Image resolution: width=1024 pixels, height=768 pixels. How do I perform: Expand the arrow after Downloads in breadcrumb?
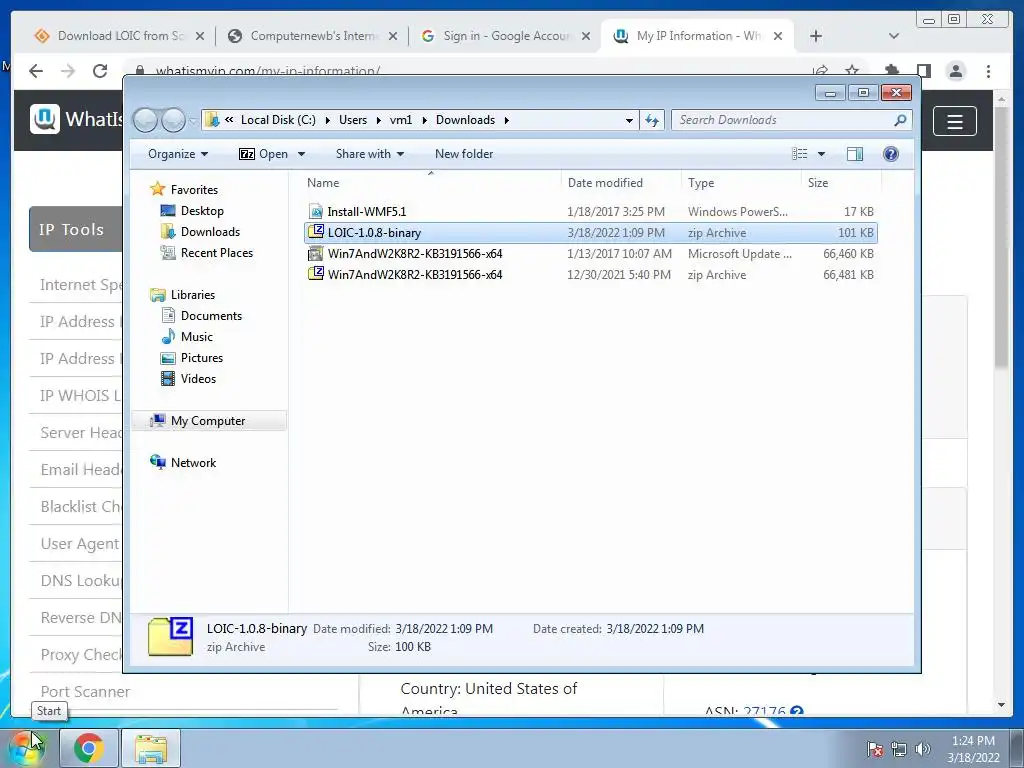[x=506, y=120]
